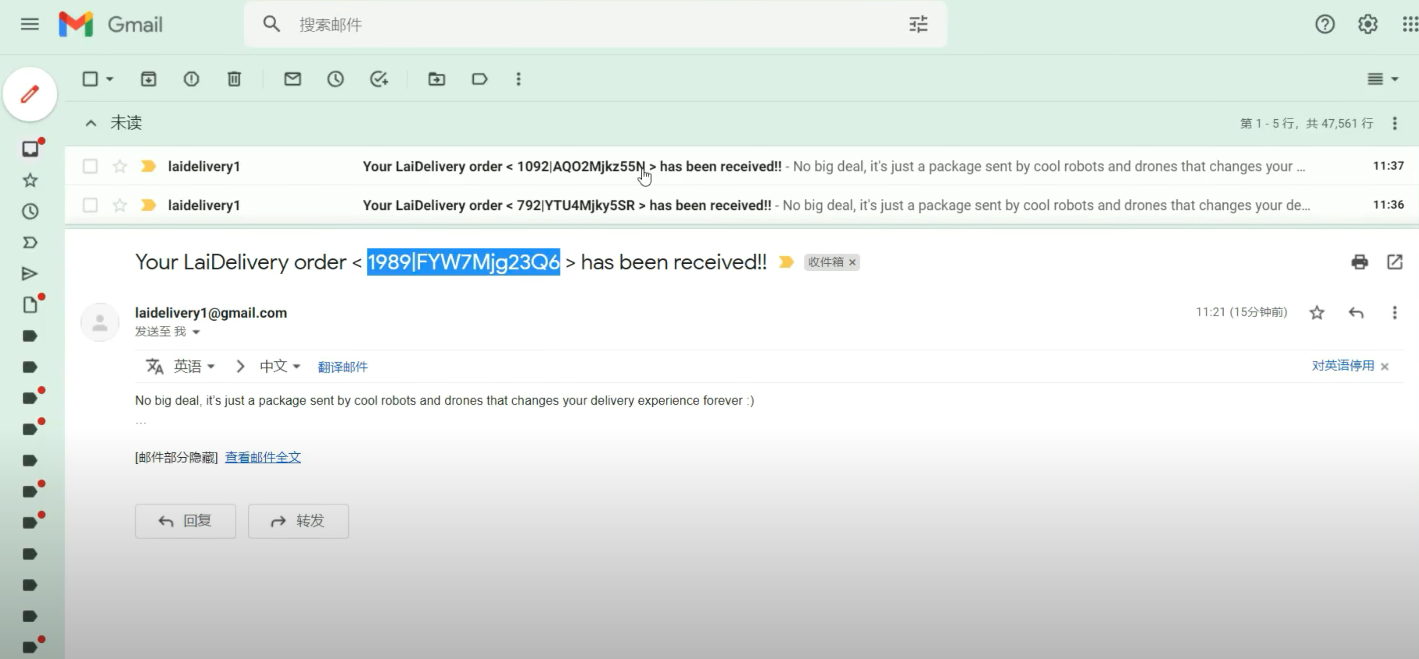Viewport: 1419px width, 659px height.
Task: Open 查看邮件全文 link
Action: 263,457
